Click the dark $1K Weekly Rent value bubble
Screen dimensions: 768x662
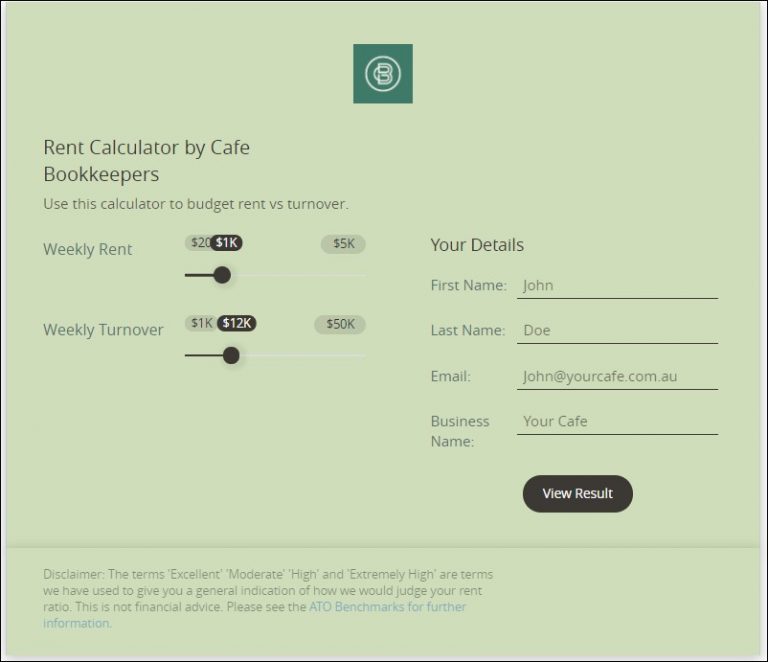point(227,243)
